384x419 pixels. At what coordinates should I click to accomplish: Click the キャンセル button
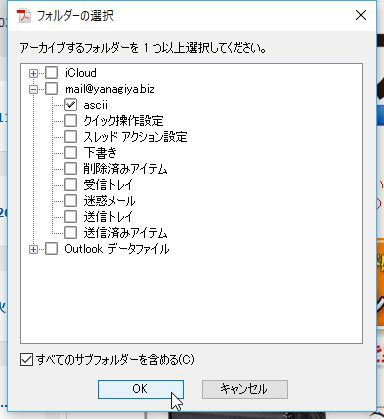(x=245, y=389)
